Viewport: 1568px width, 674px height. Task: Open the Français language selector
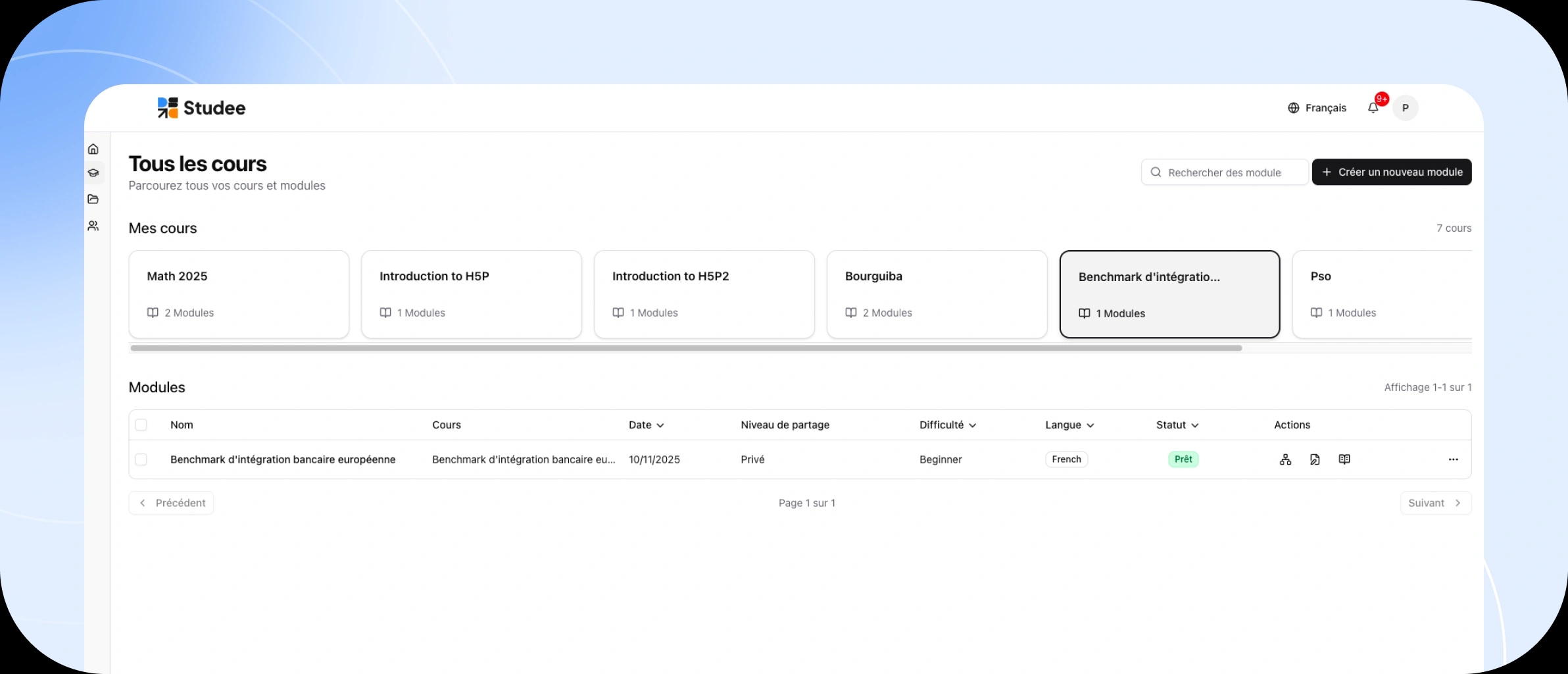coord(1317,108)
